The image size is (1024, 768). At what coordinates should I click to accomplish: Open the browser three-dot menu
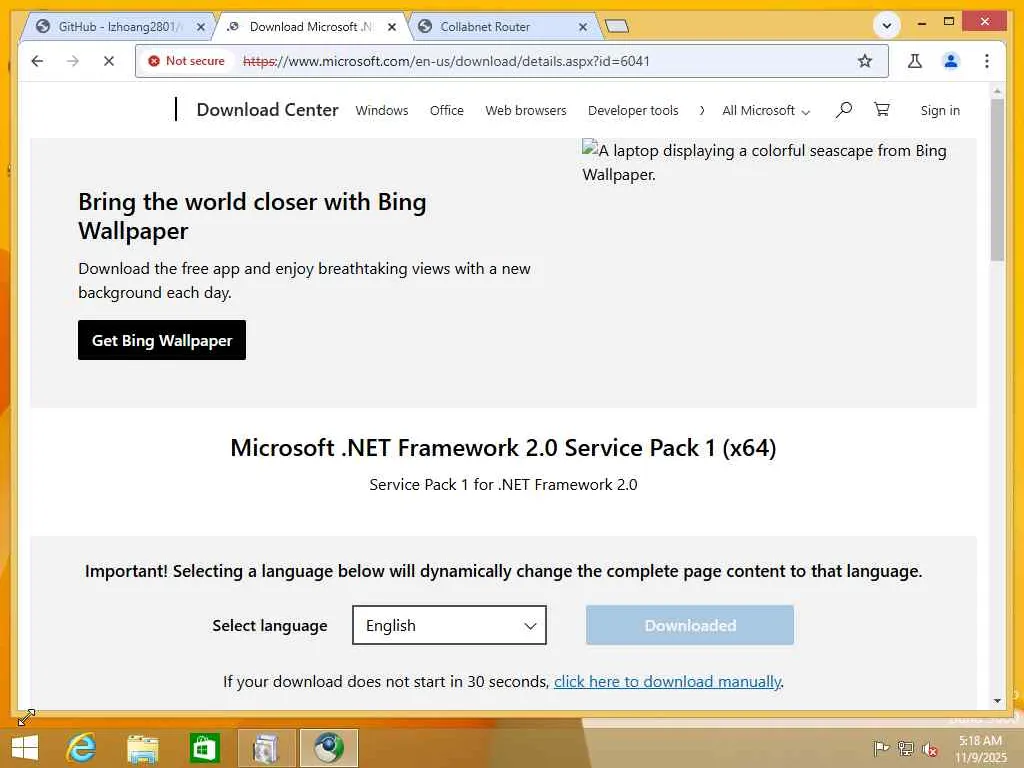coord(987,61)
